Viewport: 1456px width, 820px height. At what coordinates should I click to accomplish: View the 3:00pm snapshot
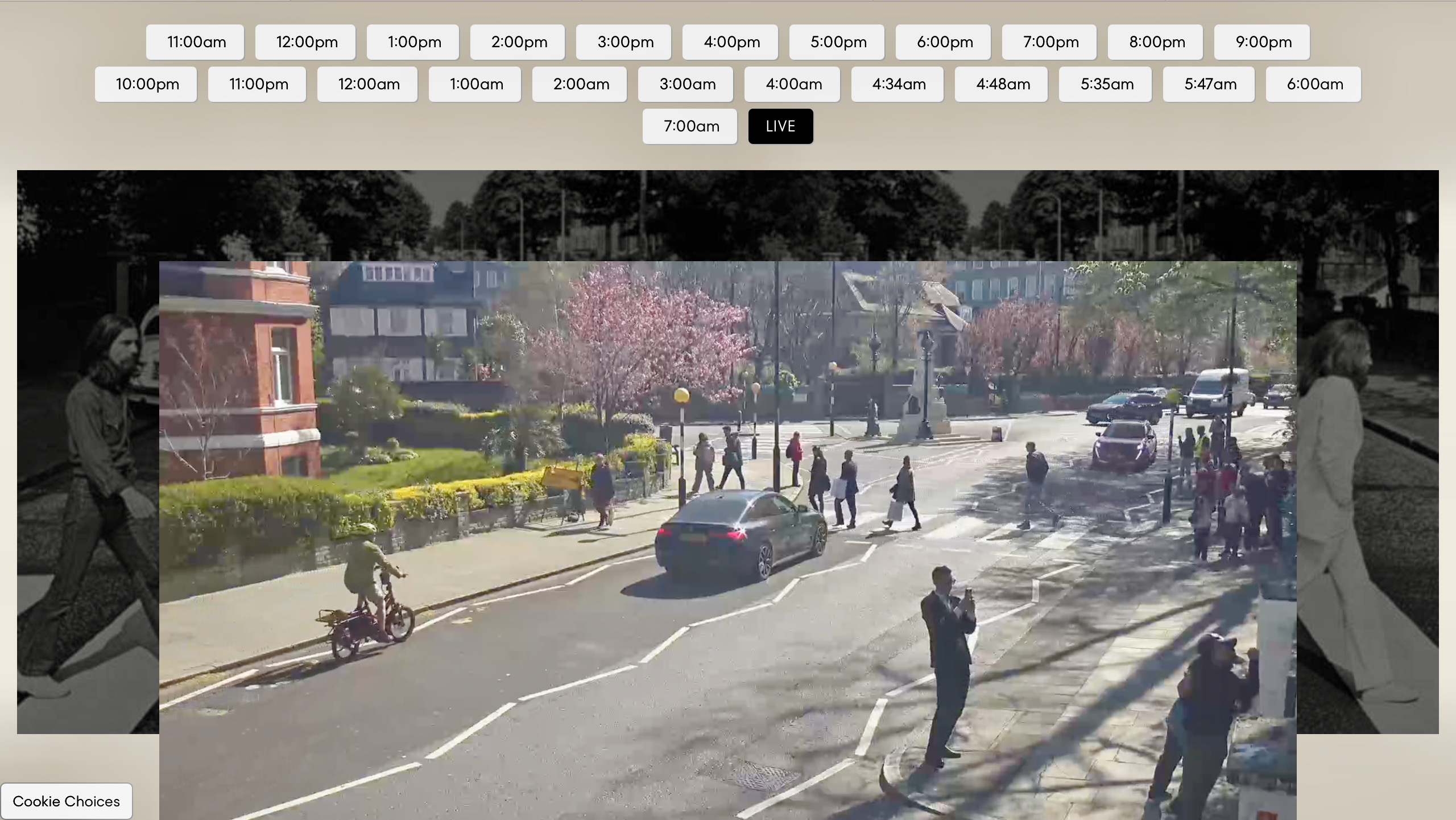pyautogui.click(x=624, y=42)
